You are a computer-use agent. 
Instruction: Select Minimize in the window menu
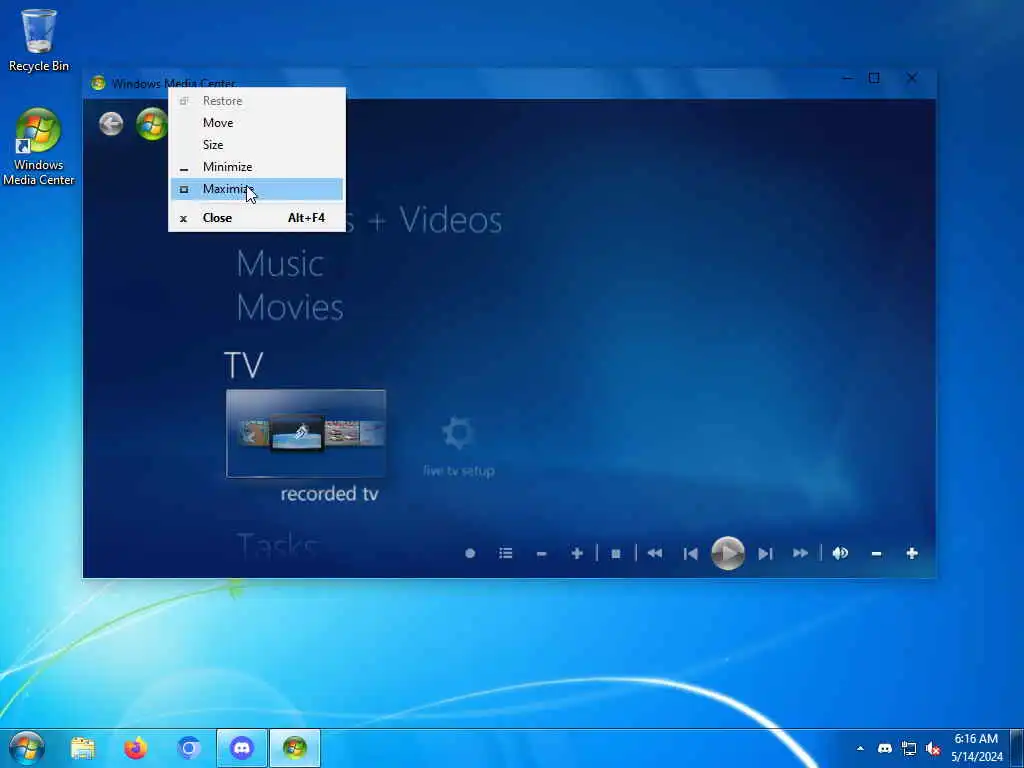click(x=257, y=167)
